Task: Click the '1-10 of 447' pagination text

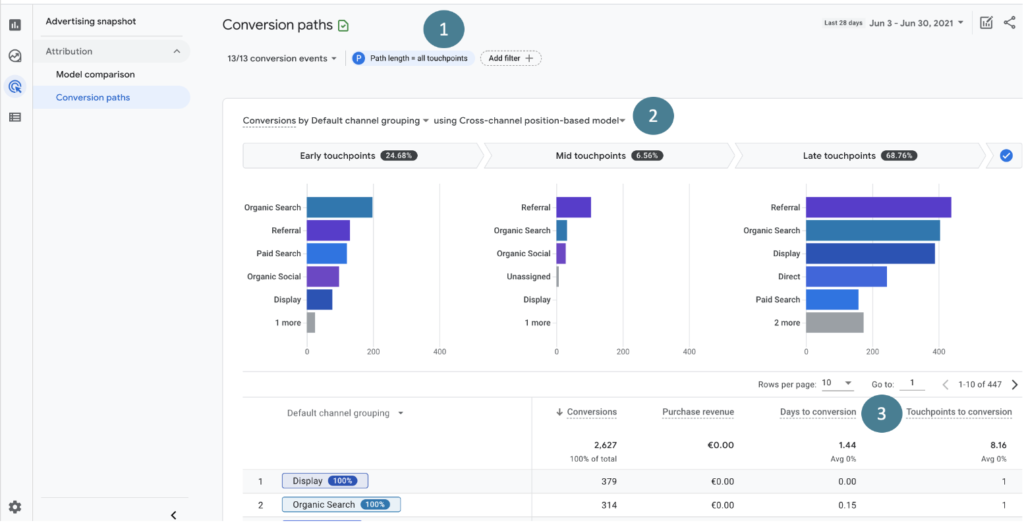Action: click(980, 385)
